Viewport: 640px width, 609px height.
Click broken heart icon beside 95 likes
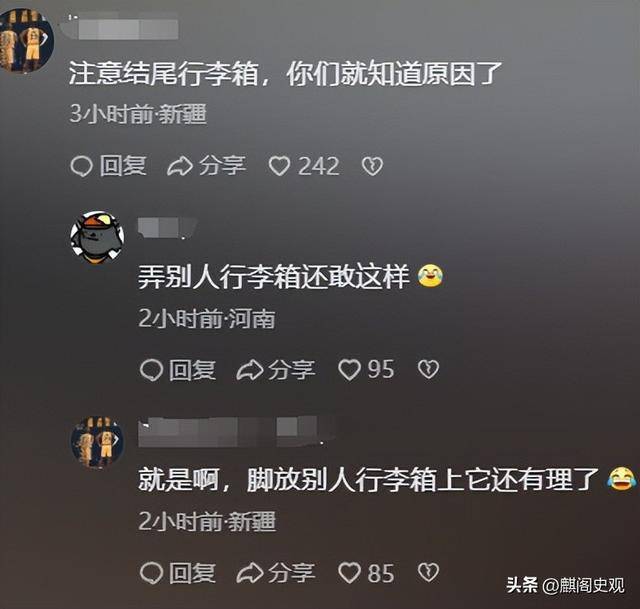tap(428, 369)
